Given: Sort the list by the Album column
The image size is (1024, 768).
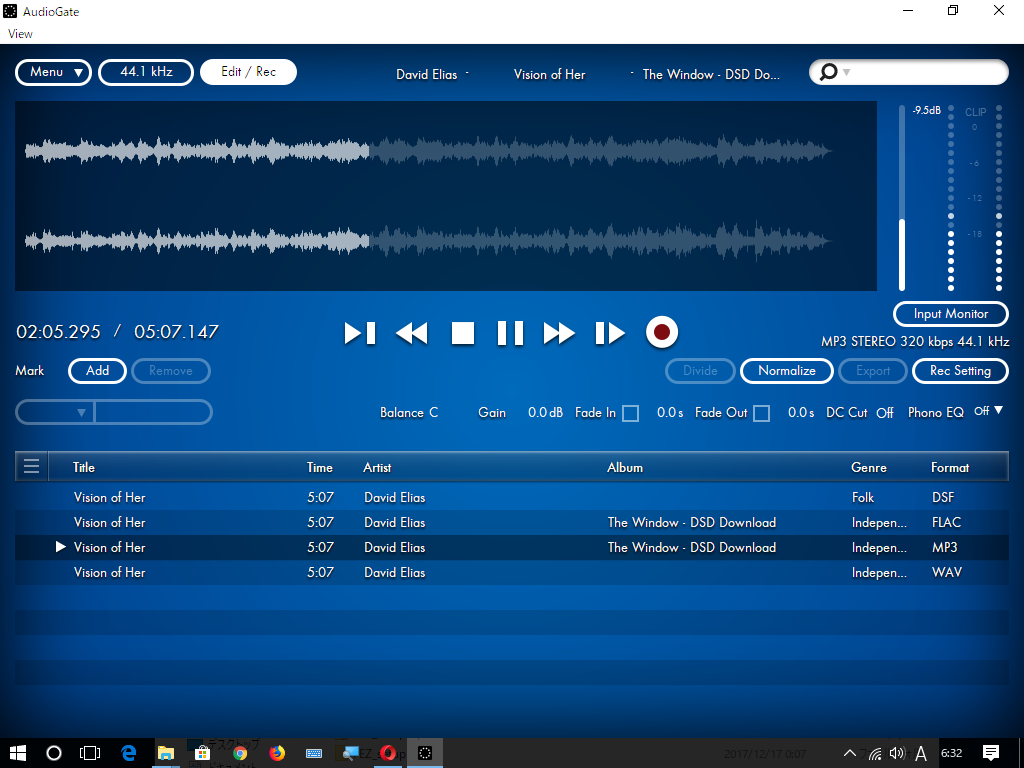Looking at the screenshot, I should [625, 468].
